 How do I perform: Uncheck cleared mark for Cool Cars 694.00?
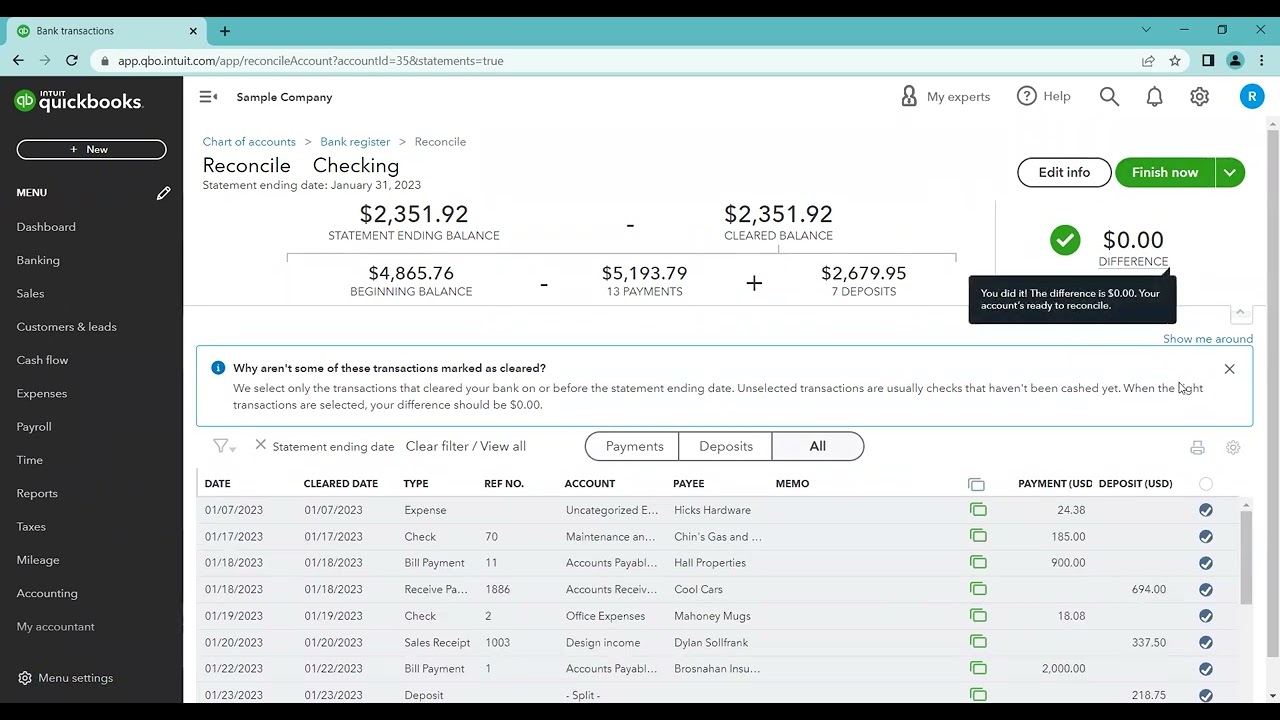(1206, 589)
